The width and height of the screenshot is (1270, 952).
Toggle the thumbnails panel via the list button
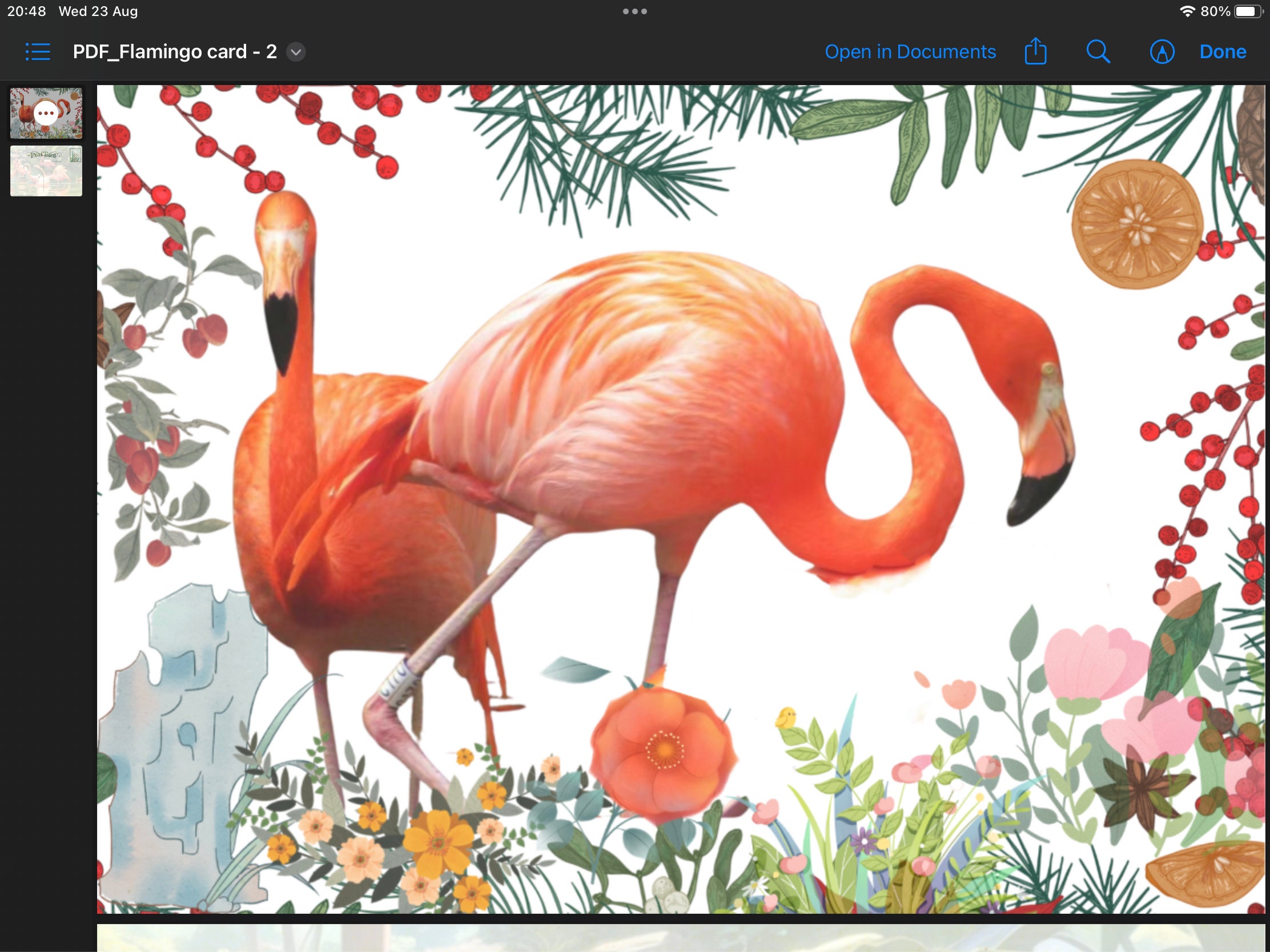pos(37,51)
